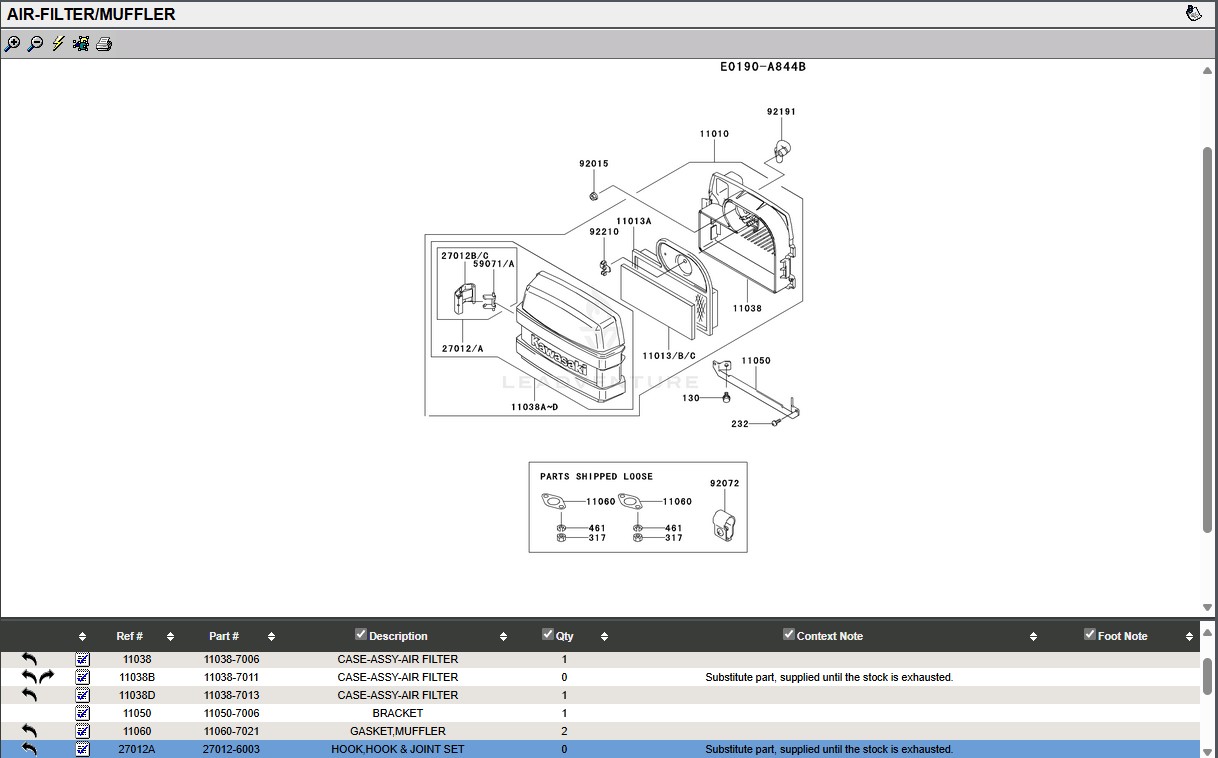Click the zoom out magnifier icon
1218x758 pixels.
[x=35, y=44]
